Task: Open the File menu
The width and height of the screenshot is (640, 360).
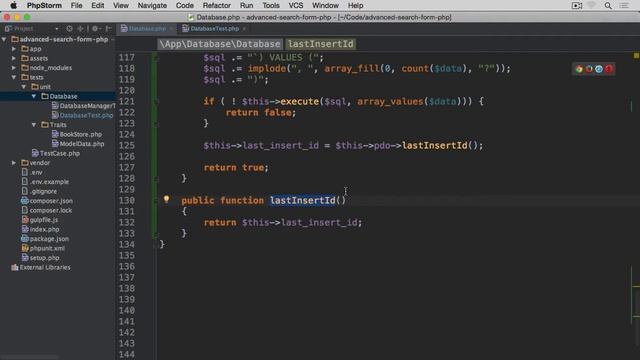Action: (x=76, y=5)
